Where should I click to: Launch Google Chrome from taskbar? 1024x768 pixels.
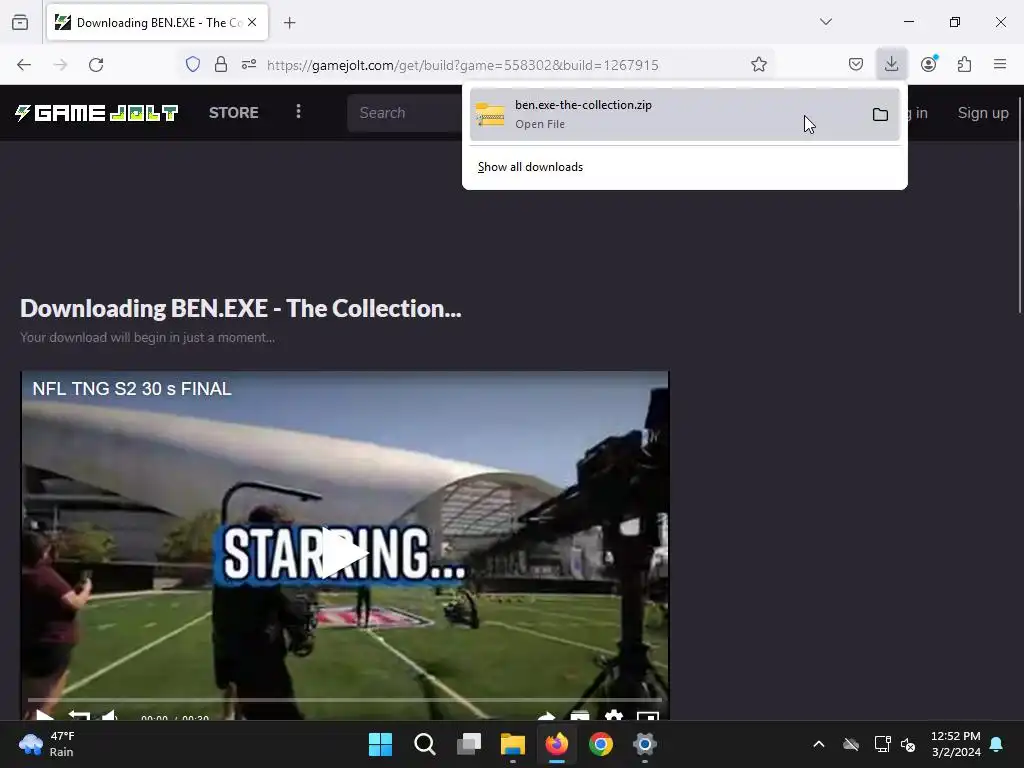click(x=601, y=744)
